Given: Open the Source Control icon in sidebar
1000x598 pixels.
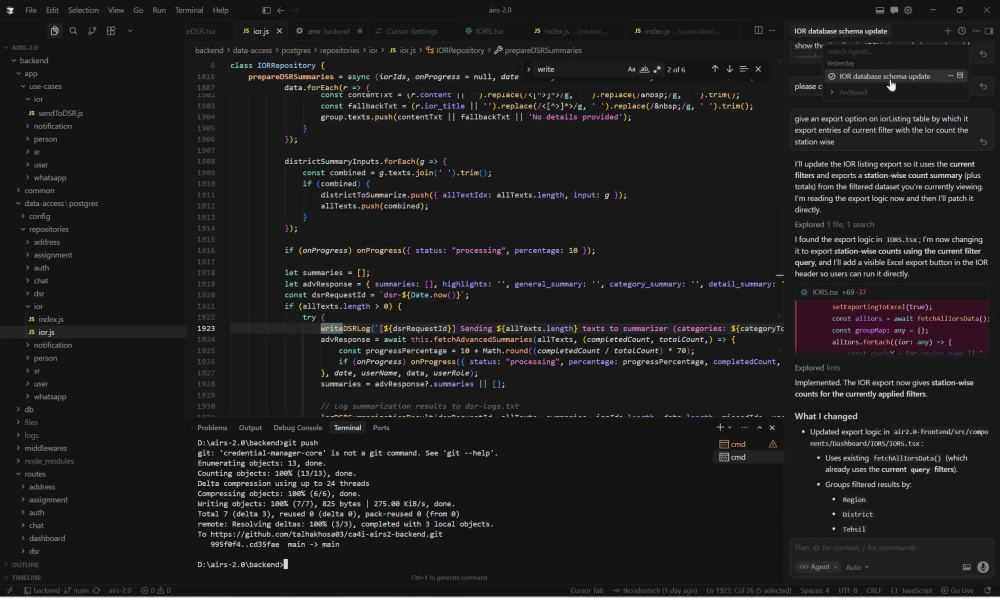Looking at the screenshot, I should coord(92,31).
